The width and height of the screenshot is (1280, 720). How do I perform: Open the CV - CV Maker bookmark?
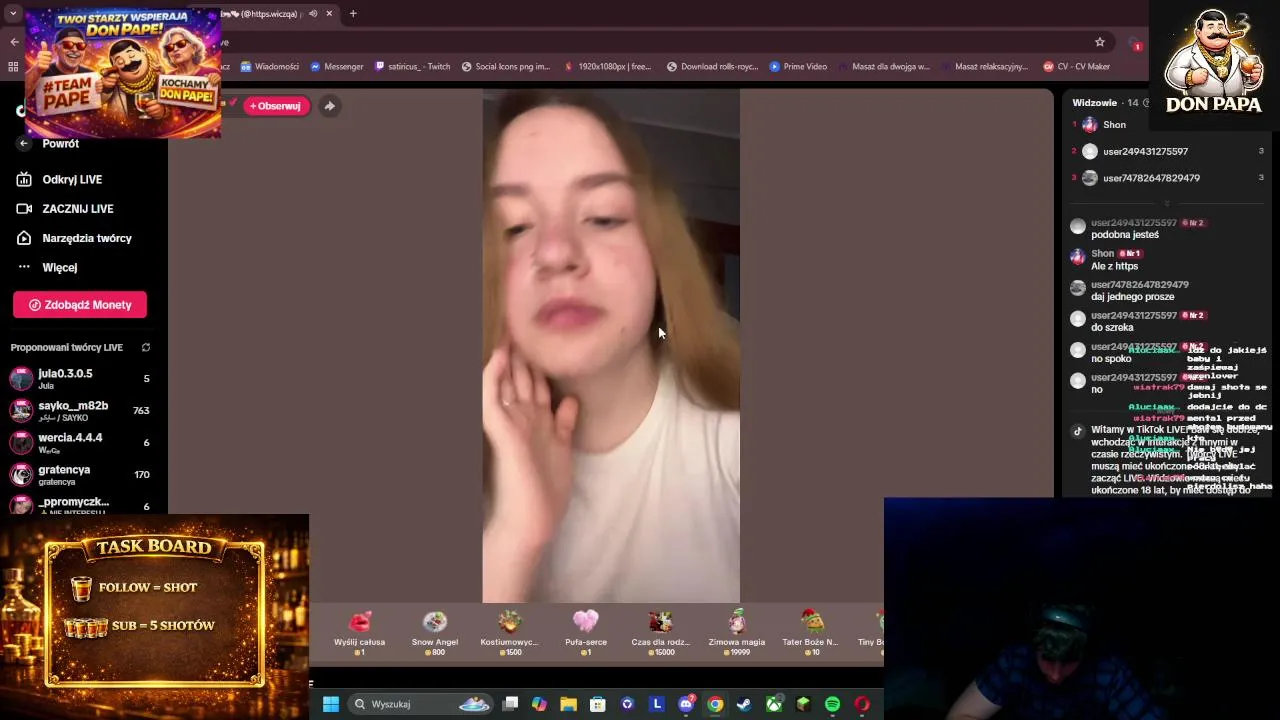point(1077,67)
